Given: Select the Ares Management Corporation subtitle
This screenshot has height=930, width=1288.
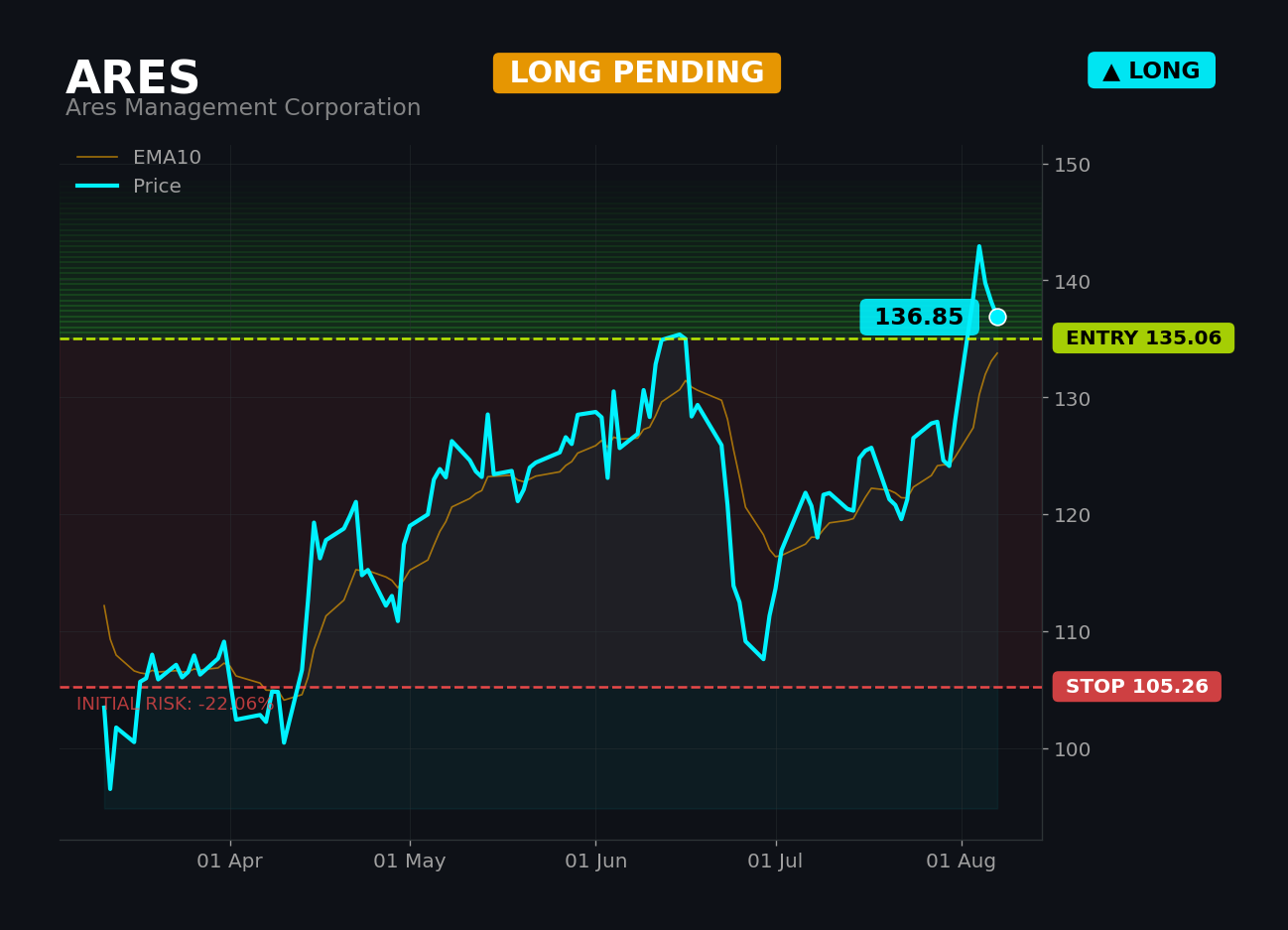Looking at the screenshot, I should point(243,108).
